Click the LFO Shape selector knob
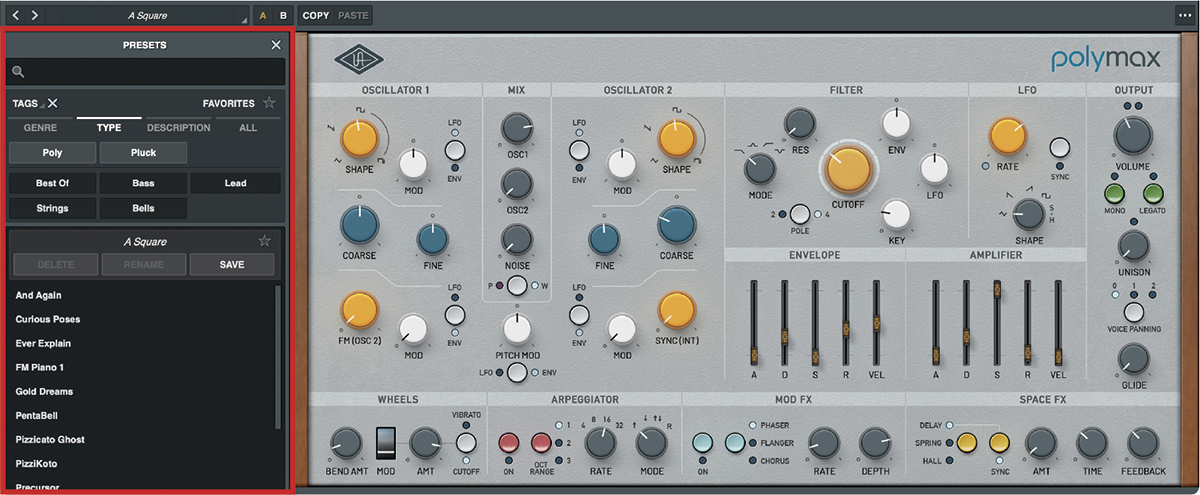The image size is (1200, 495). pyautogui.click(x=1028, y=212)
